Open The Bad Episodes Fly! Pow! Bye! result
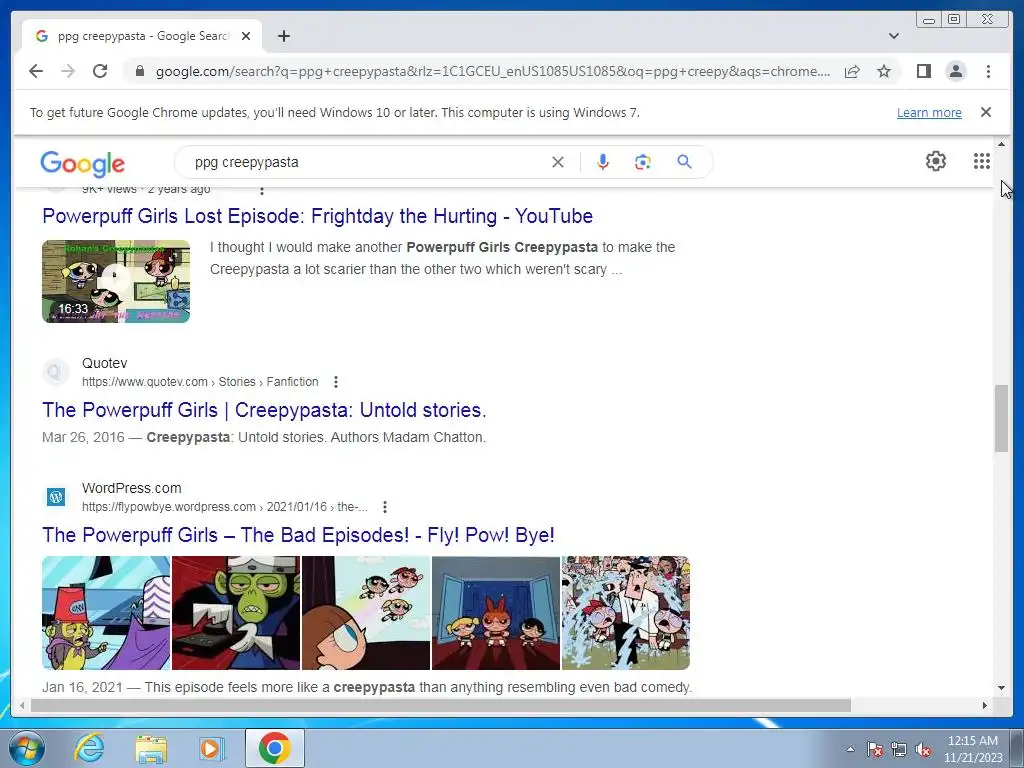 tap(298, 536)
